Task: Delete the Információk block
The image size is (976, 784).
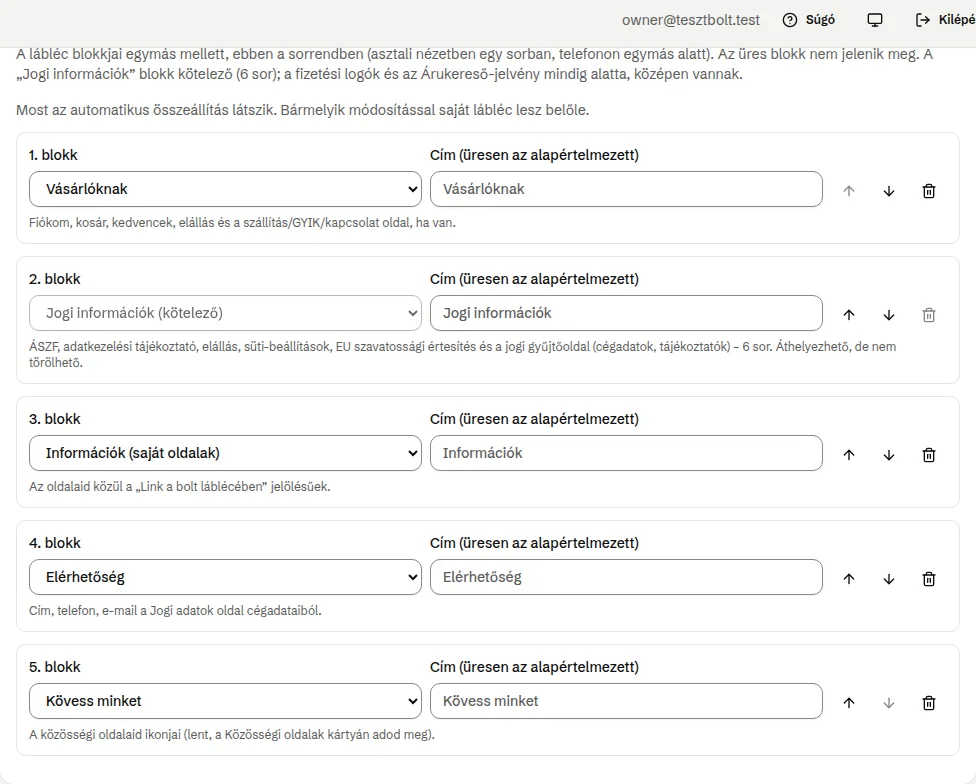Action: [x=929, y=455]
